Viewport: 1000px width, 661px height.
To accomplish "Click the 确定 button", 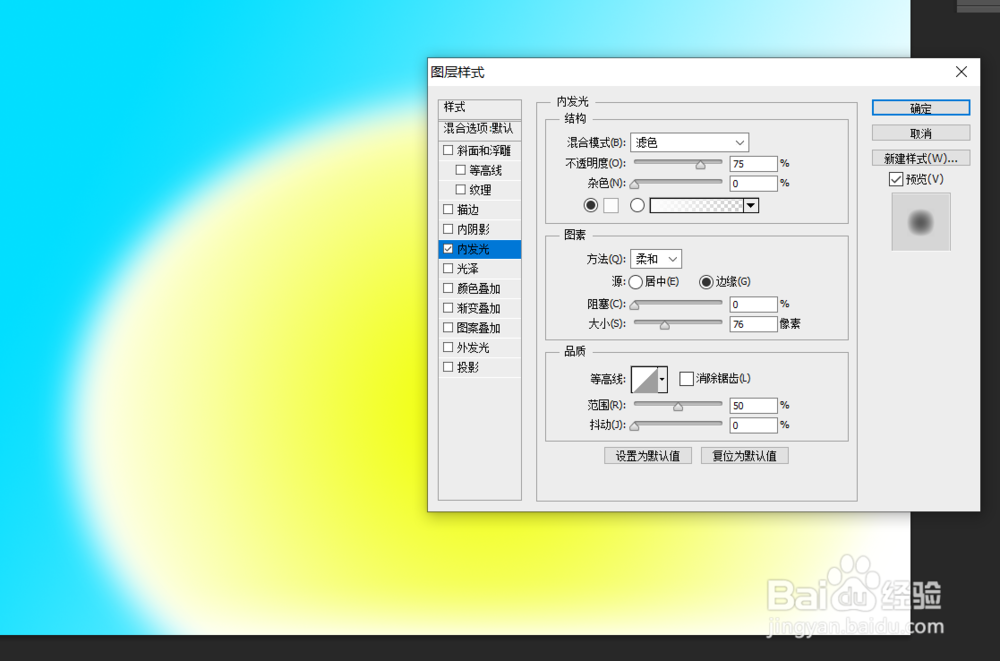I will [920, 108].
